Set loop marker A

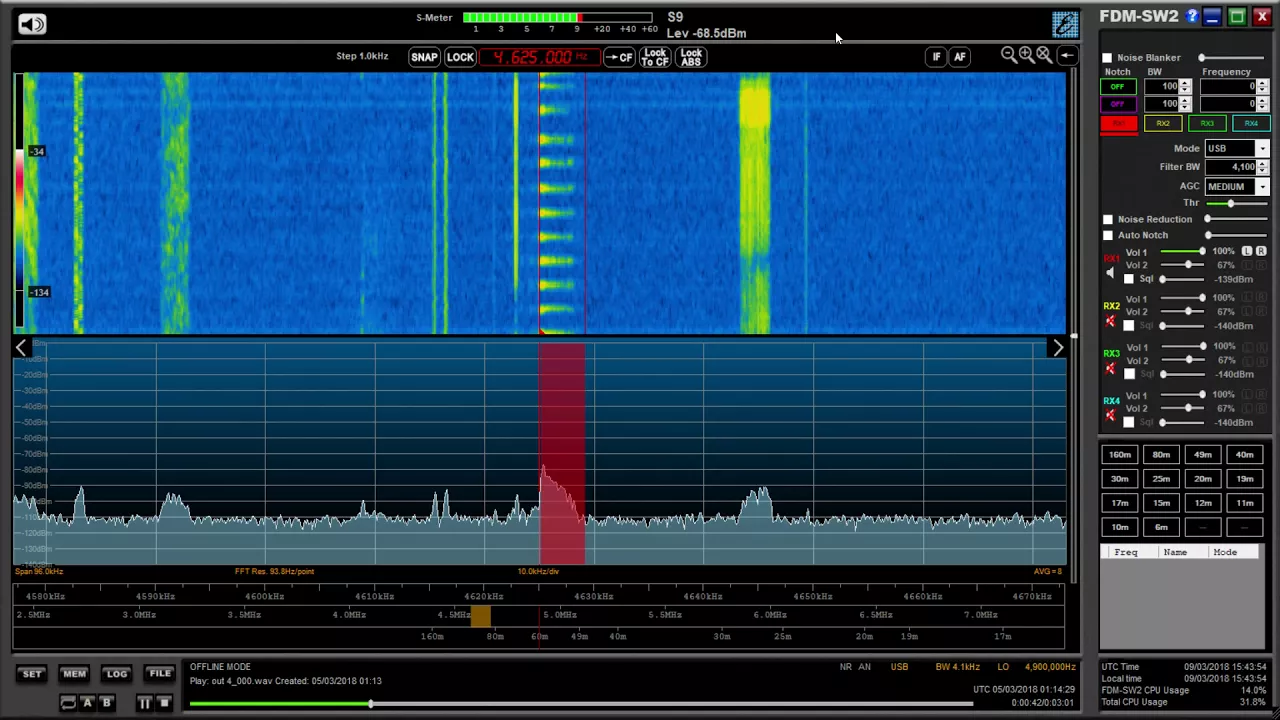[x=87, y=703]
